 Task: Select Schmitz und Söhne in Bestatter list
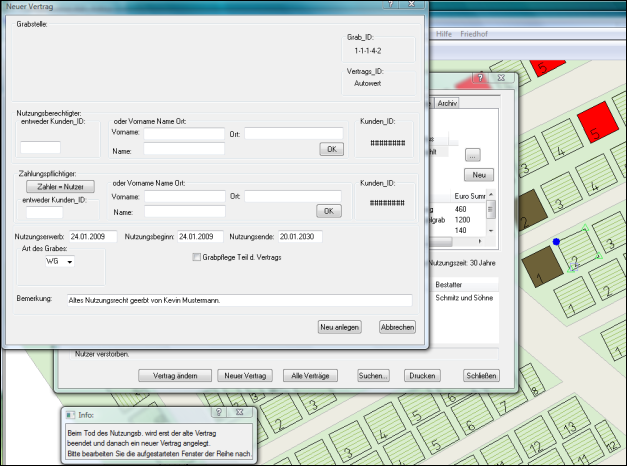pos(464,298)
